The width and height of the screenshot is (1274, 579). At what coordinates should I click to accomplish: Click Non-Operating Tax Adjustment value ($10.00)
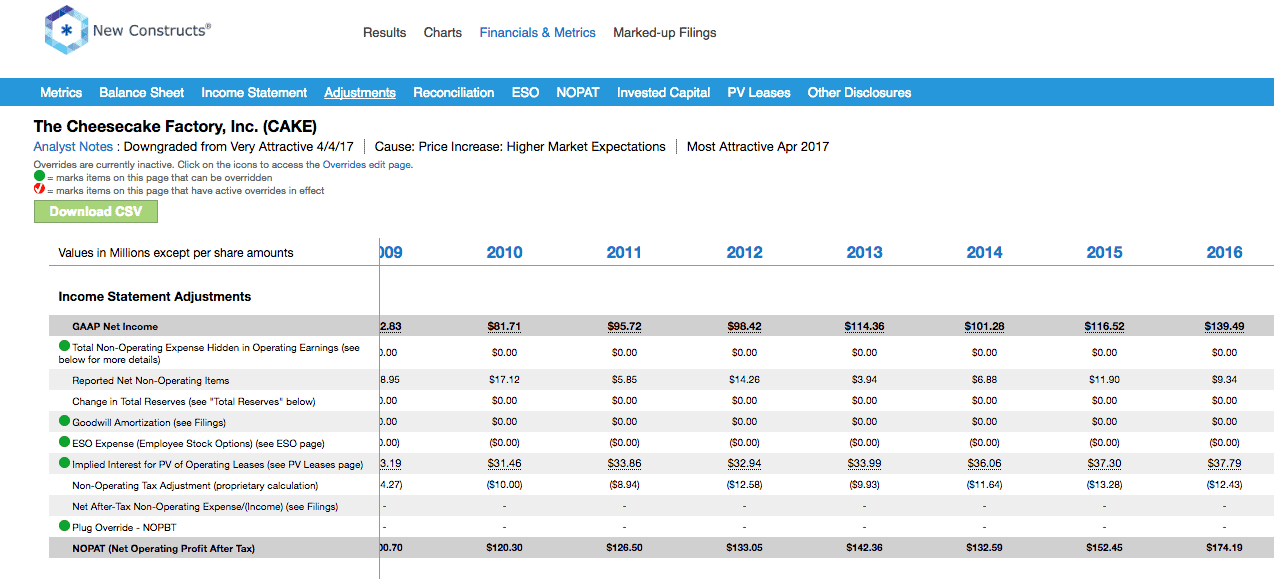click(505, 485)
